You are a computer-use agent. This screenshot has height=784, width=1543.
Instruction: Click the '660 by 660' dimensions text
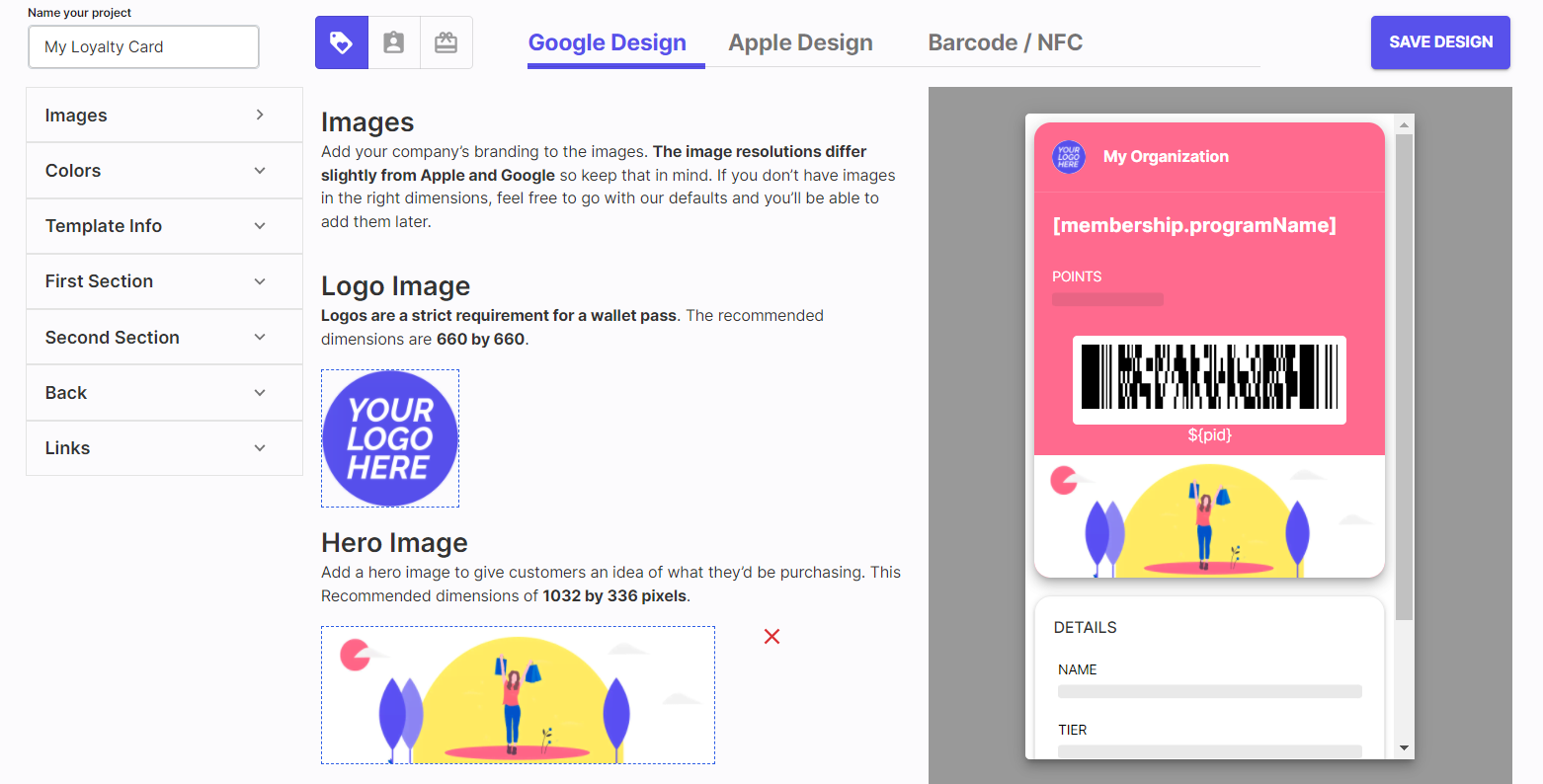[481, 340]
